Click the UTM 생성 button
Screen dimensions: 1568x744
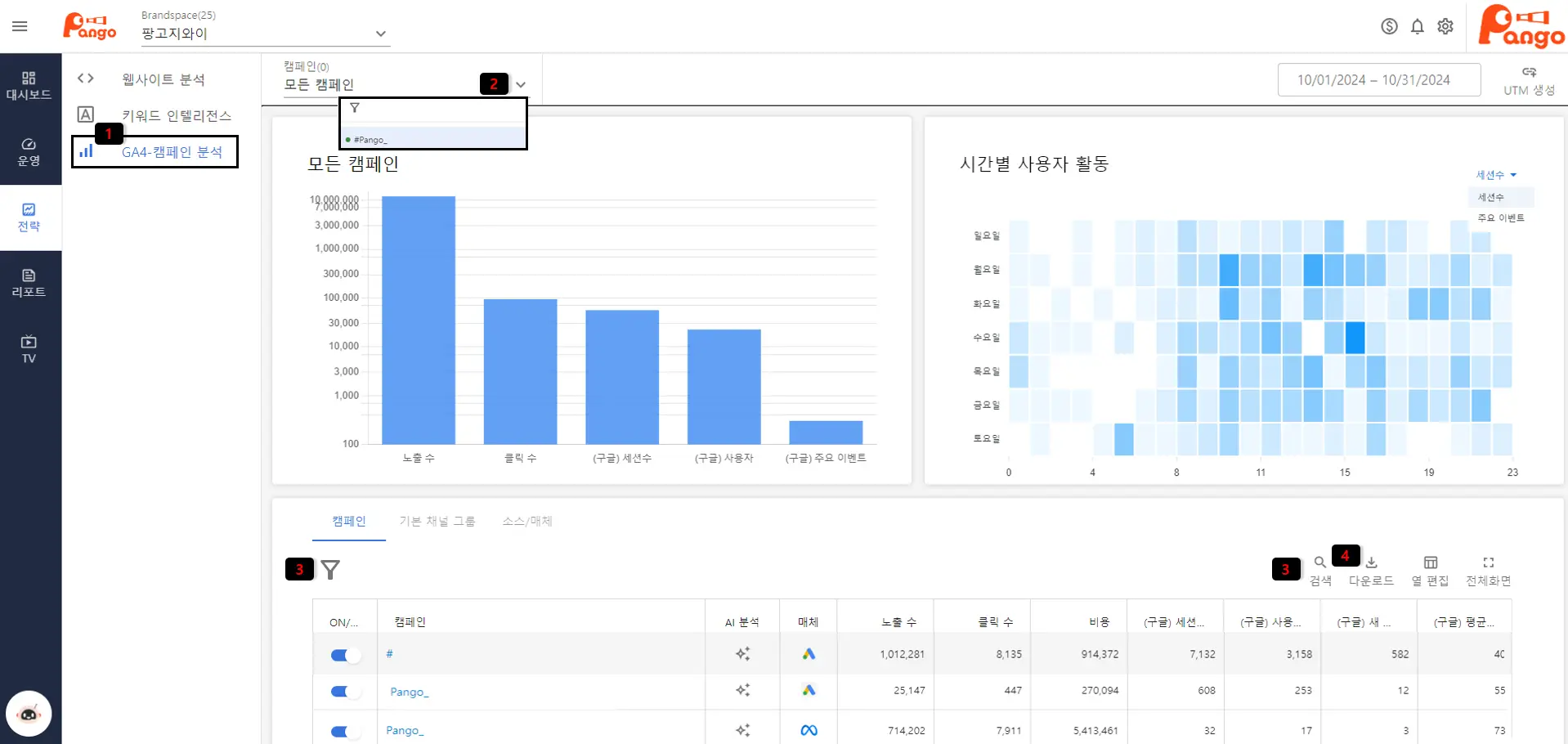click(1529, 81)
